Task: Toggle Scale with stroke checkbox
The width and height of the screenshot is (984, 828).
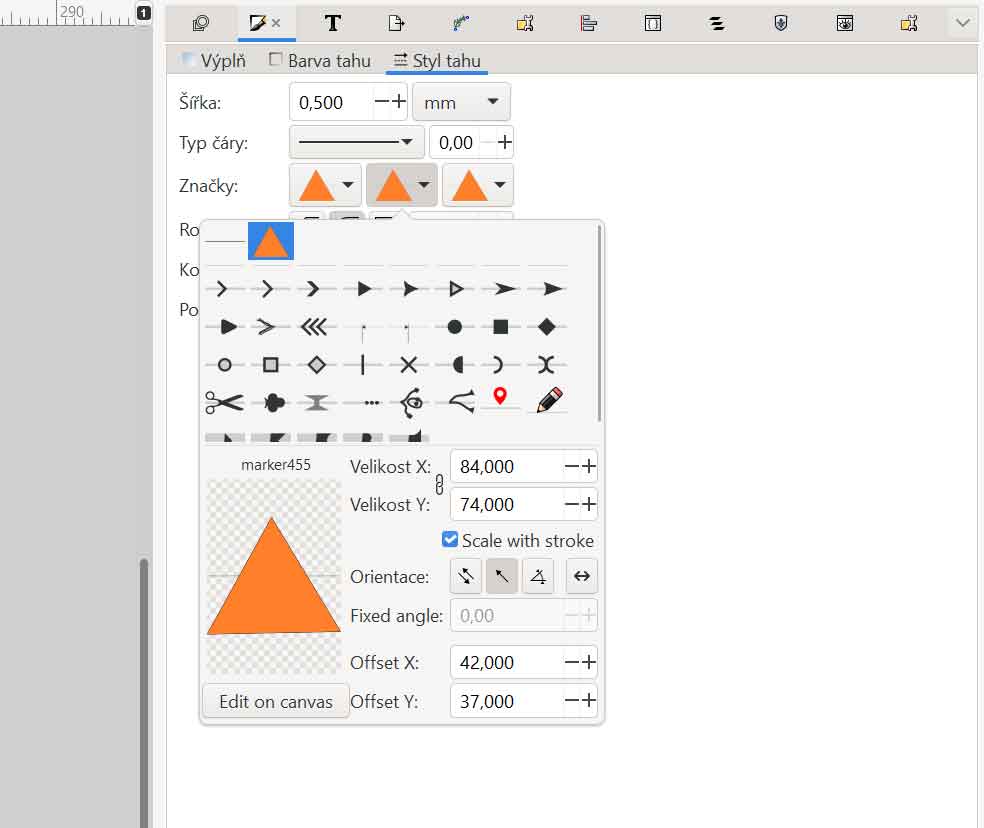Action: 450,540
